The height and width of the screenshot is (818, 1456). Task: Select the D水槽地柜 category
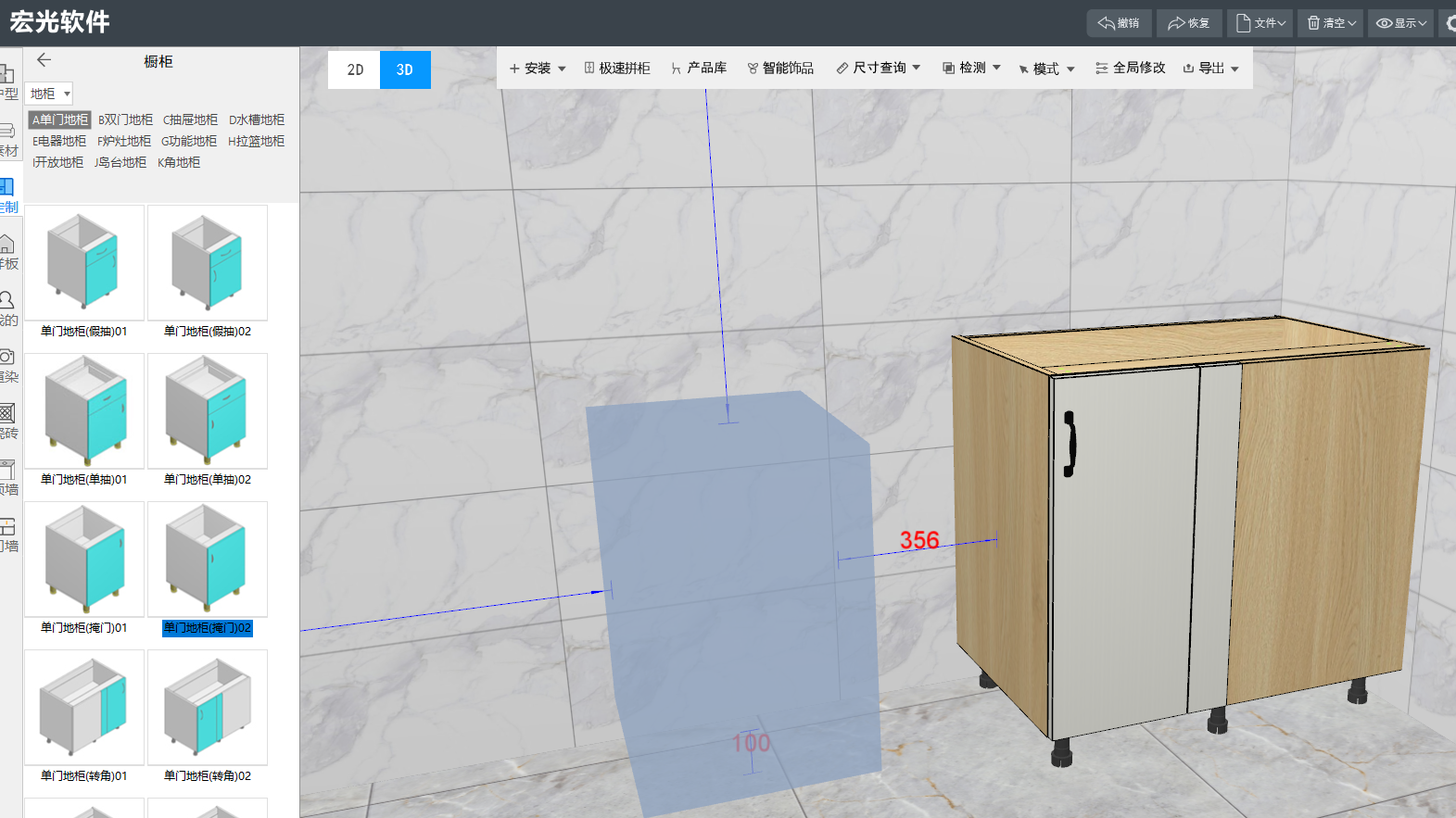[x=257, y=120]
